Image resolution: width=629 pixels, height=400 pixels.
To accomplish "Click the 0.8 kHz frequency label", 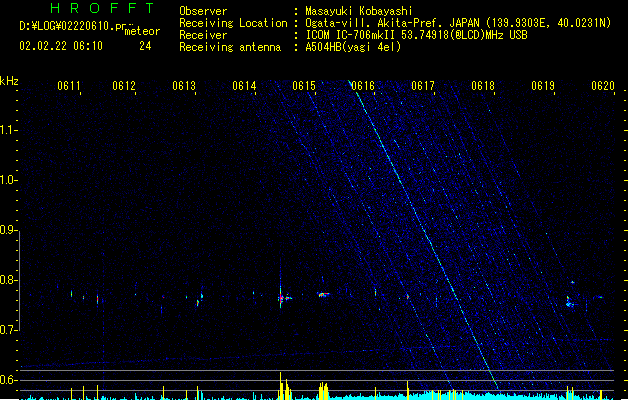I will pyautogui.click(x=7, y=280).
